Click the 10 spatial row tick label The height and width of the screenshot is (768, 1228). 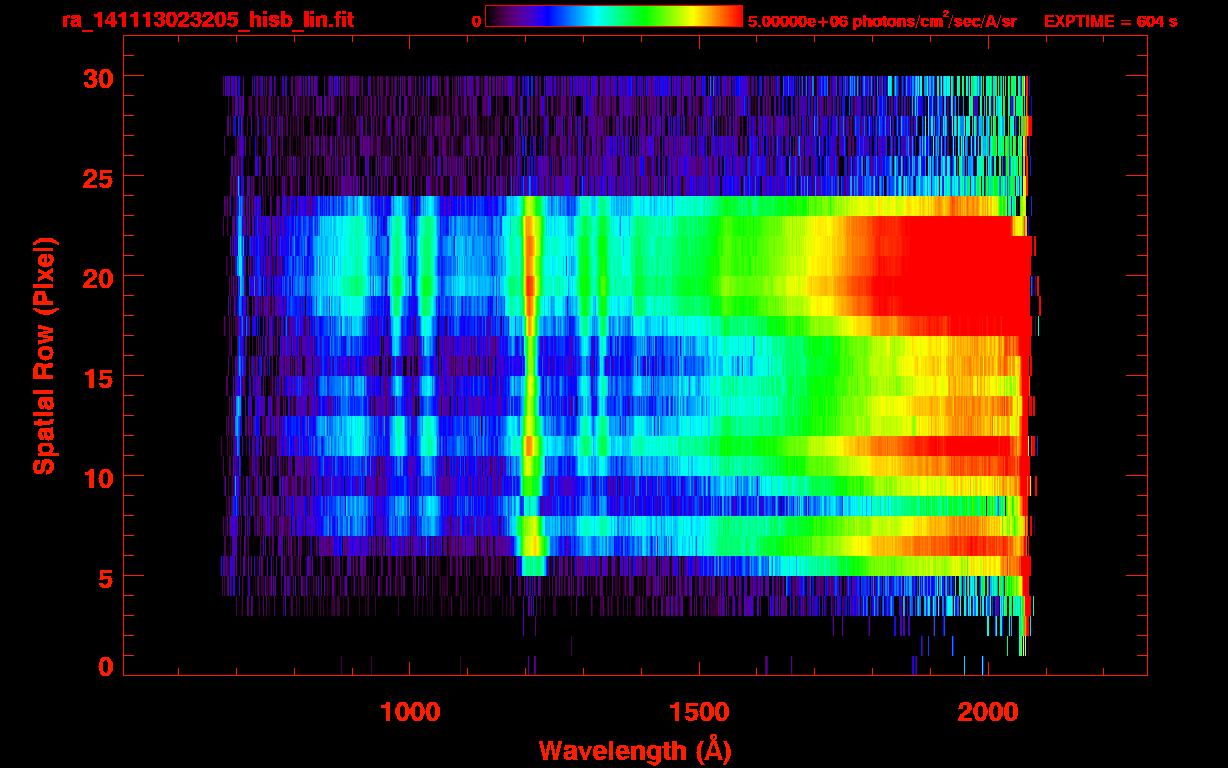(x=98, y=477)
